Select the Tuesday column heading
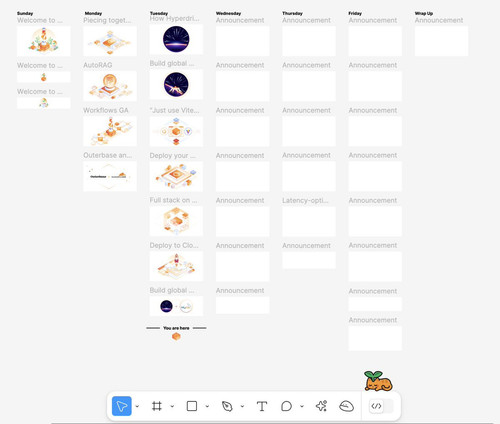Screen dimensions: 500x424 pos(159,13)
